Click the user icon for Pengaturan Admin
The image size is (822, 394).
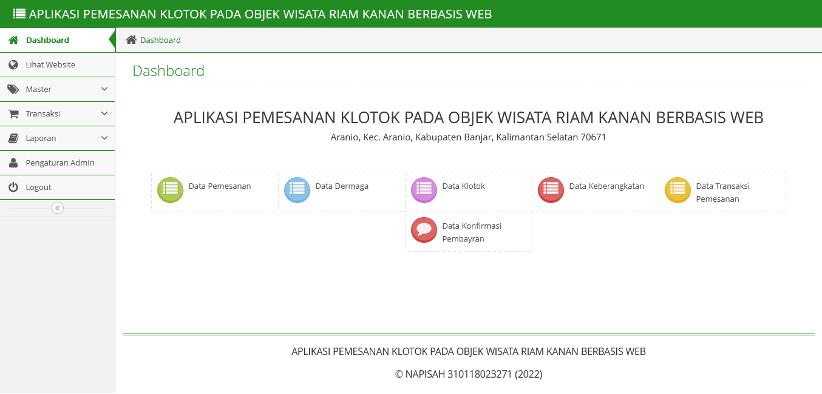point(14,163)
